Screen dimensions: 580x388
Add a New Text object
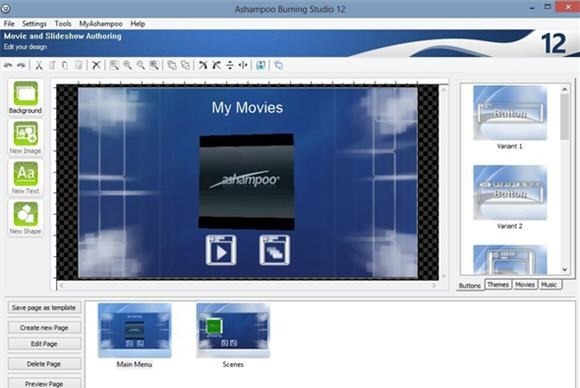click(26, 178)
